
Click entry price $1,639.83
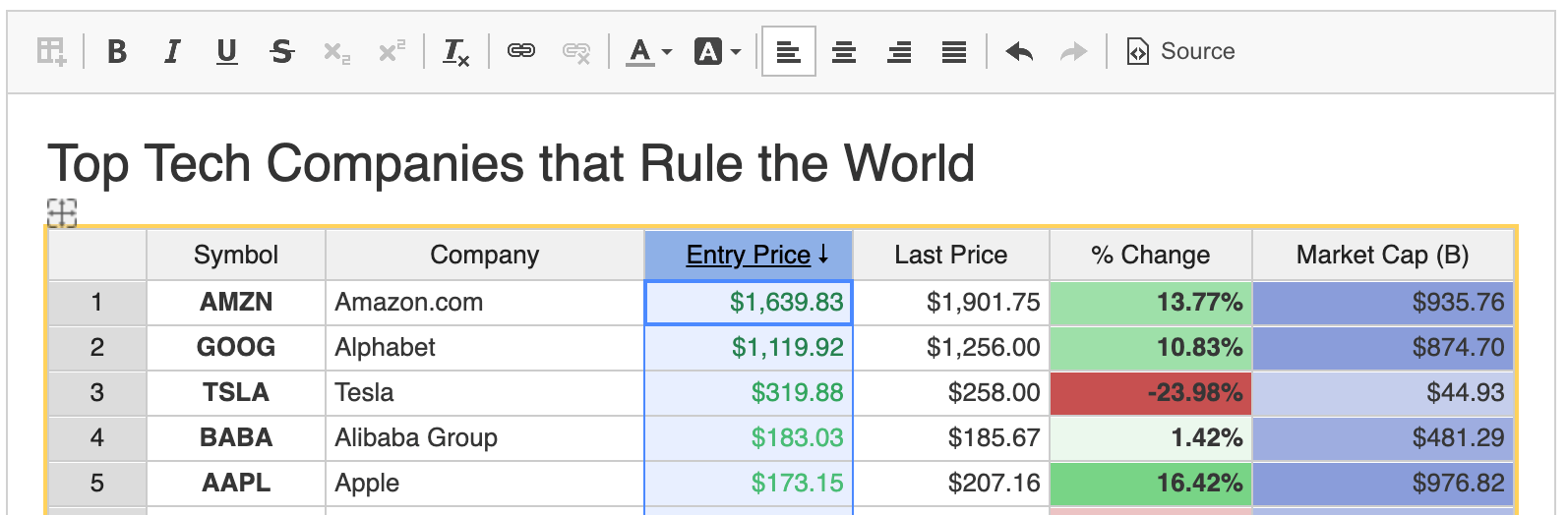coord(749,303)
